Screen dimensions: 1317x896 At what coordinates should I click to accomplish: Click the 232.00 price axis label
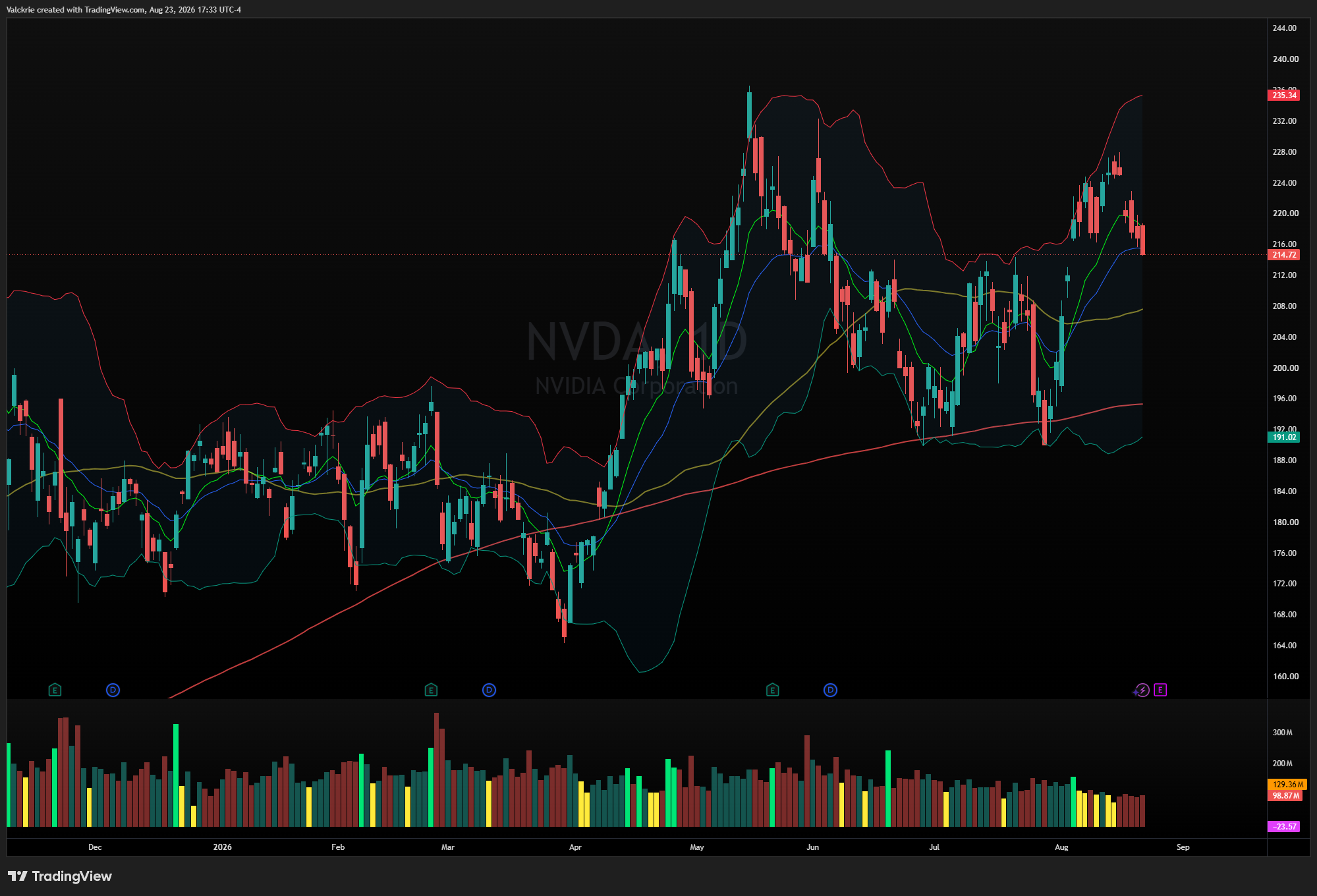(x=1284, y=121)
